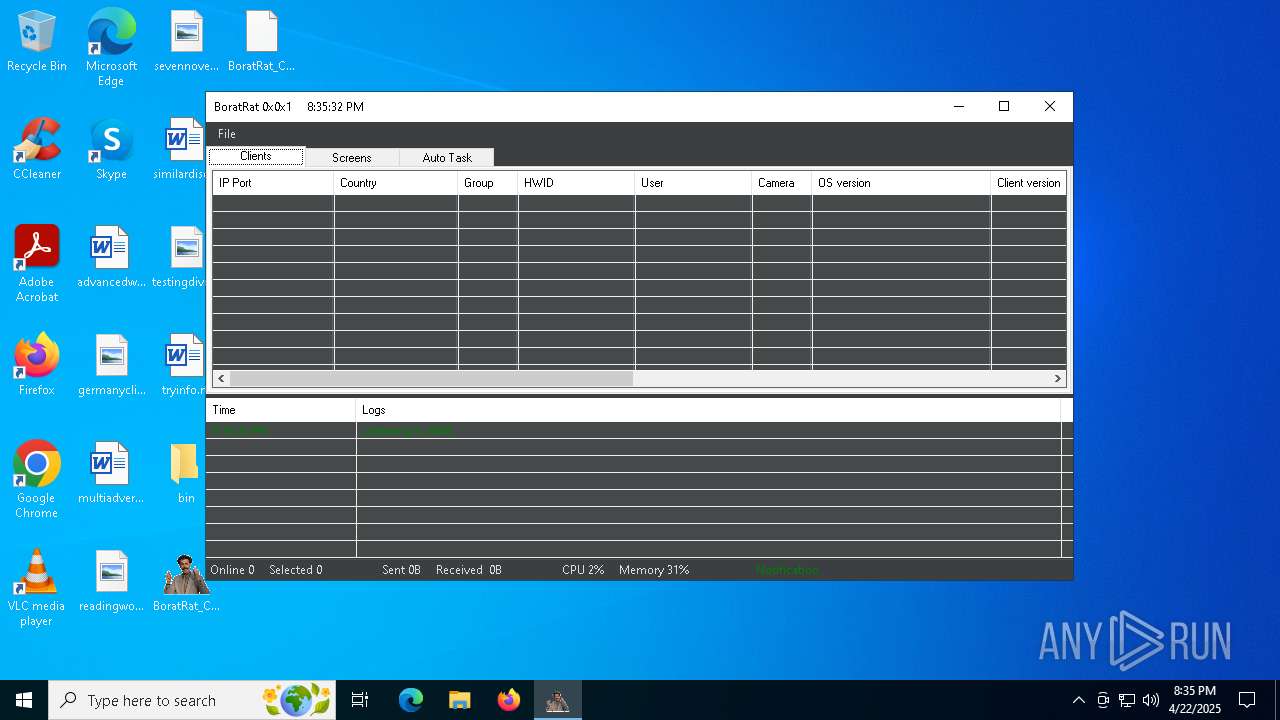
Task: Click the Online 0 status label
Action: pyautogui.click(x=232, y=570)
